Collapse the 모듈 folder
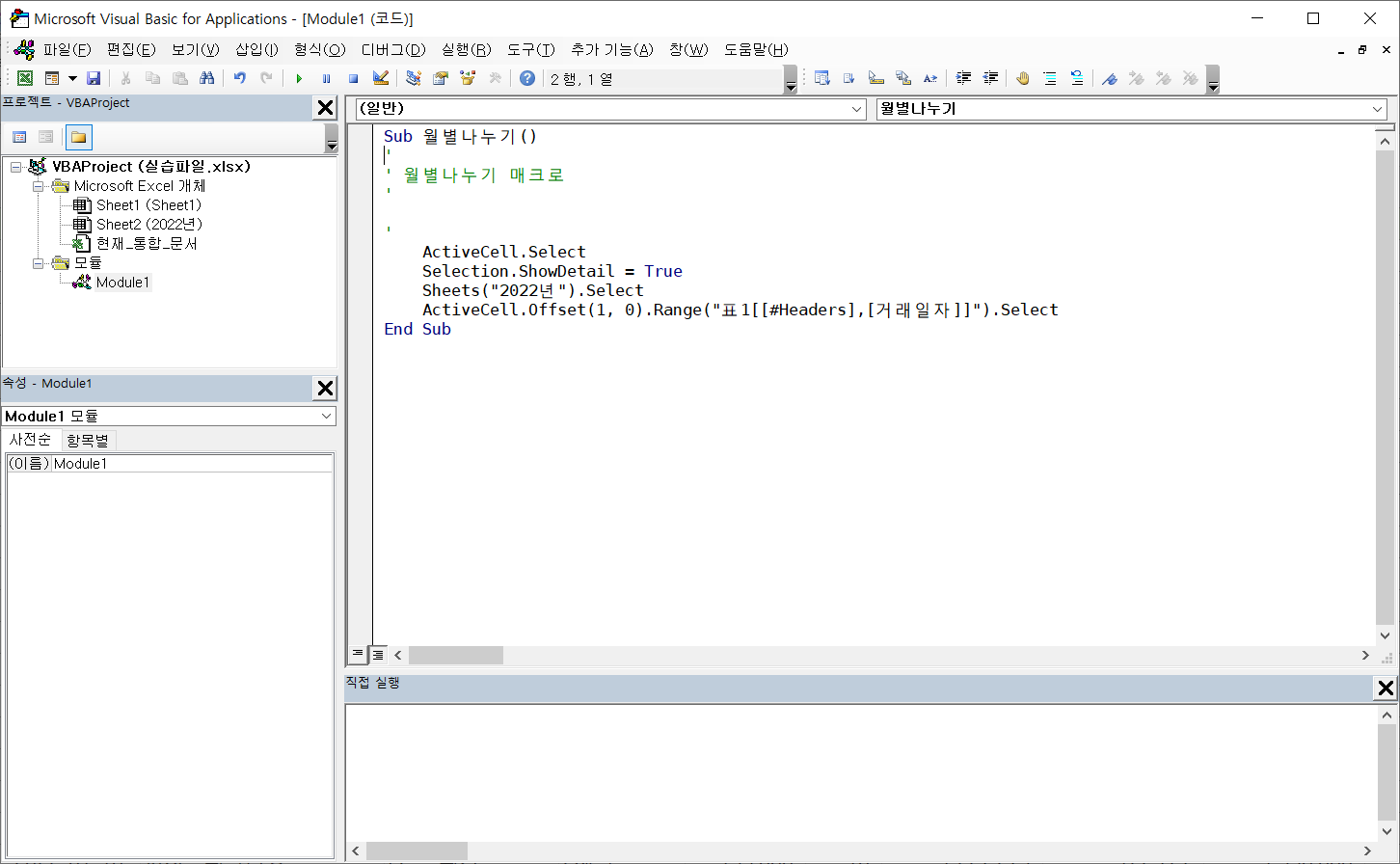 (38, 263)
